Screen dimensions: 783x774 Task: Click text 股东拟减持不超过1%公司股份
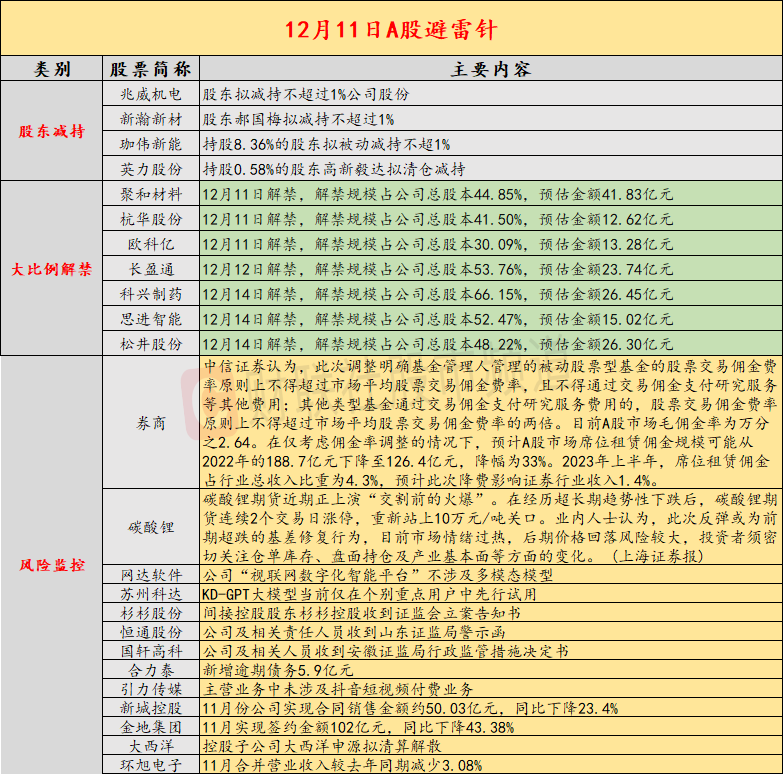coord(306,94)
